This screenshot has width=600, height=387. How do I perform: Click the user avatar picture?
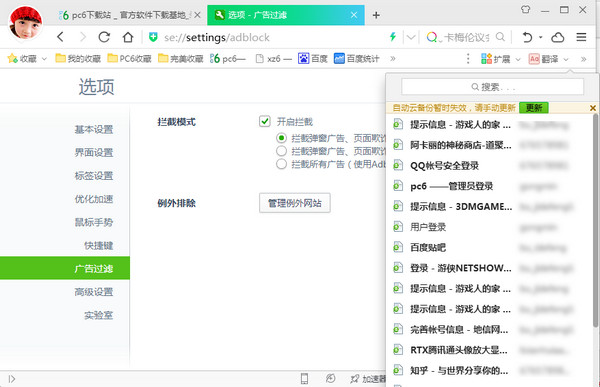[26, 22]
